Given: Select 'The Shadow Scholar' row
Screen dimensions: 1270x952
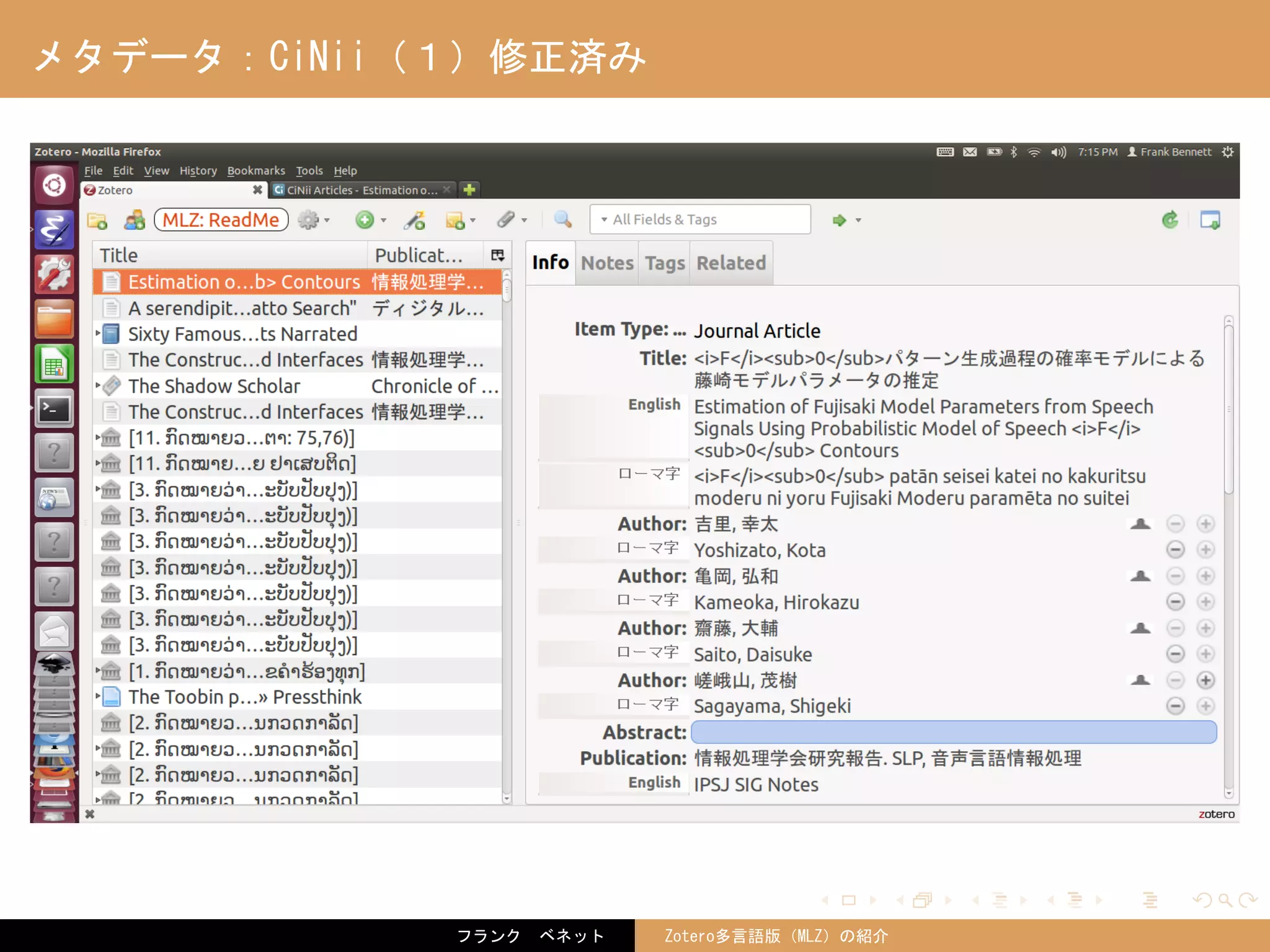Looking at the screenshot, I should (298, 386).
